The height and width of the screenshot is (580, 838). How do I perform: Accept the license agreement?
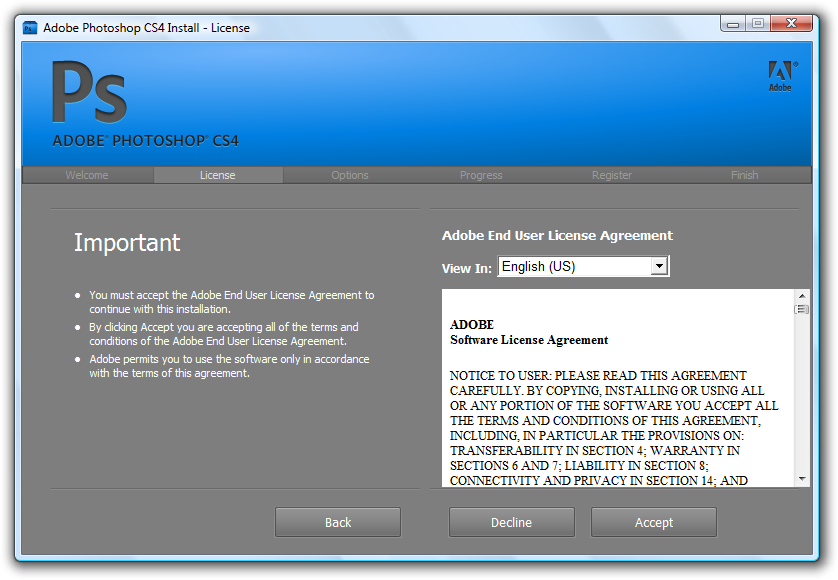click(654, 522)
